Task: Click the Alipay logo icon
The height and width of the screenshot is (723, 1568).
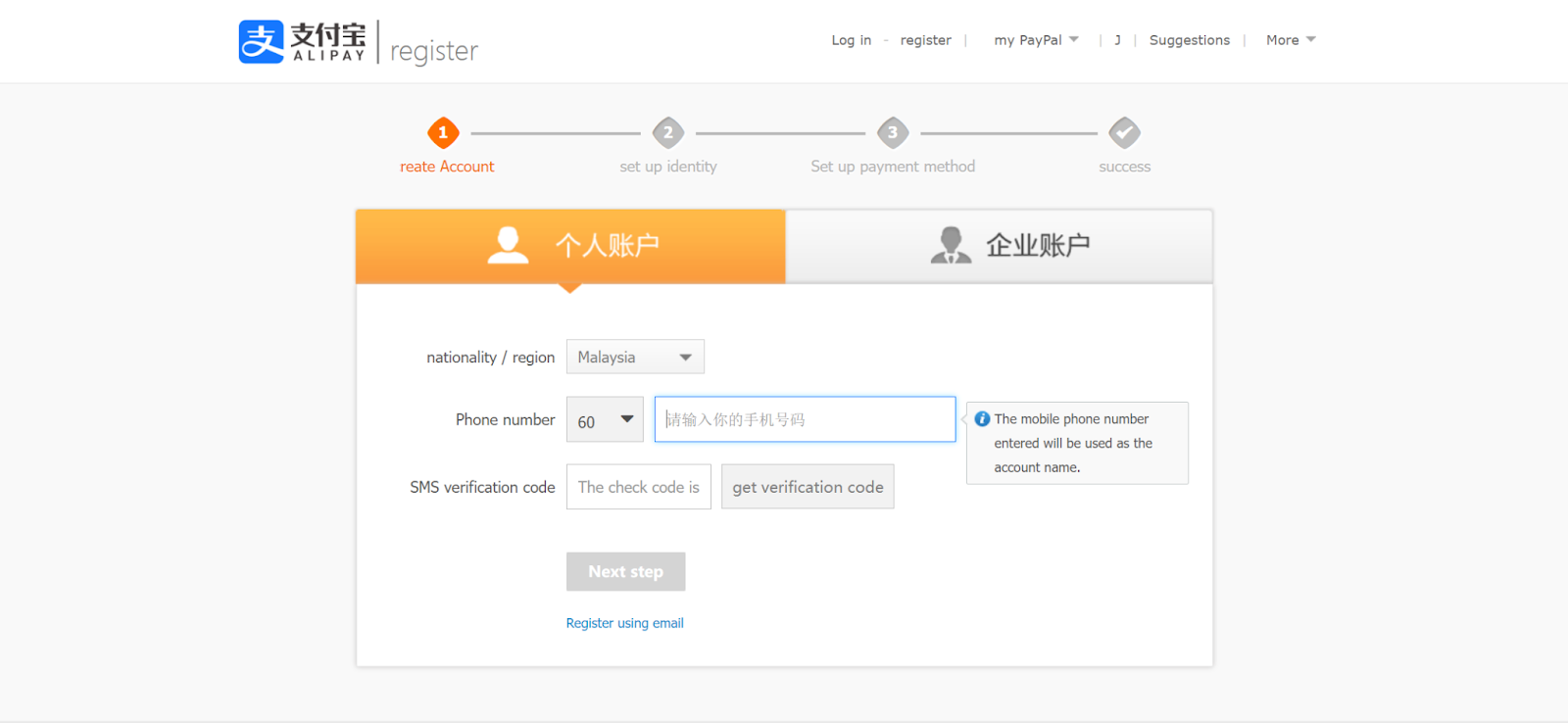Action: [x=261, y=42]
